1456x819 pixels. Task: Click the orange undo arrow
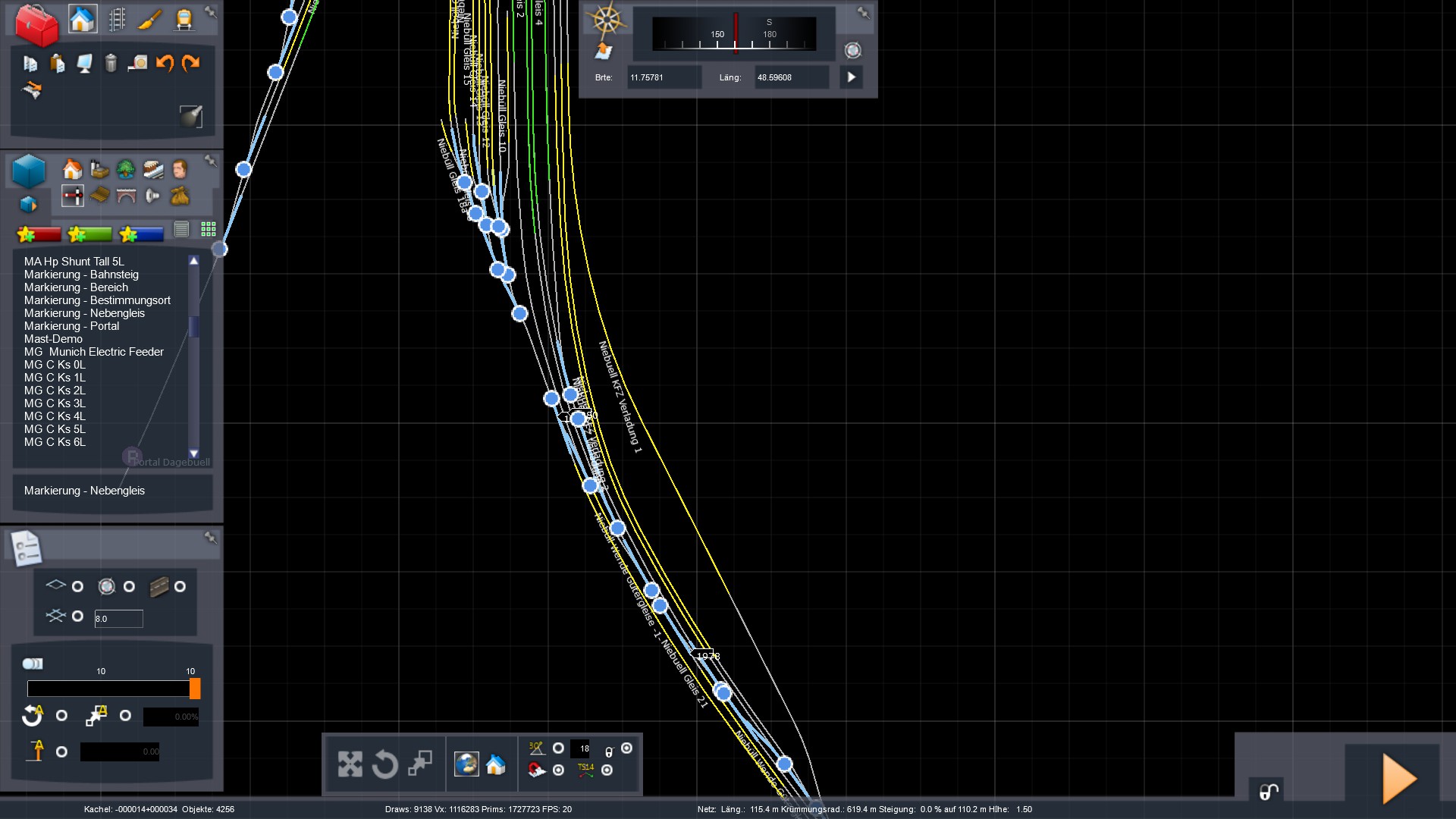pos(164,63)
